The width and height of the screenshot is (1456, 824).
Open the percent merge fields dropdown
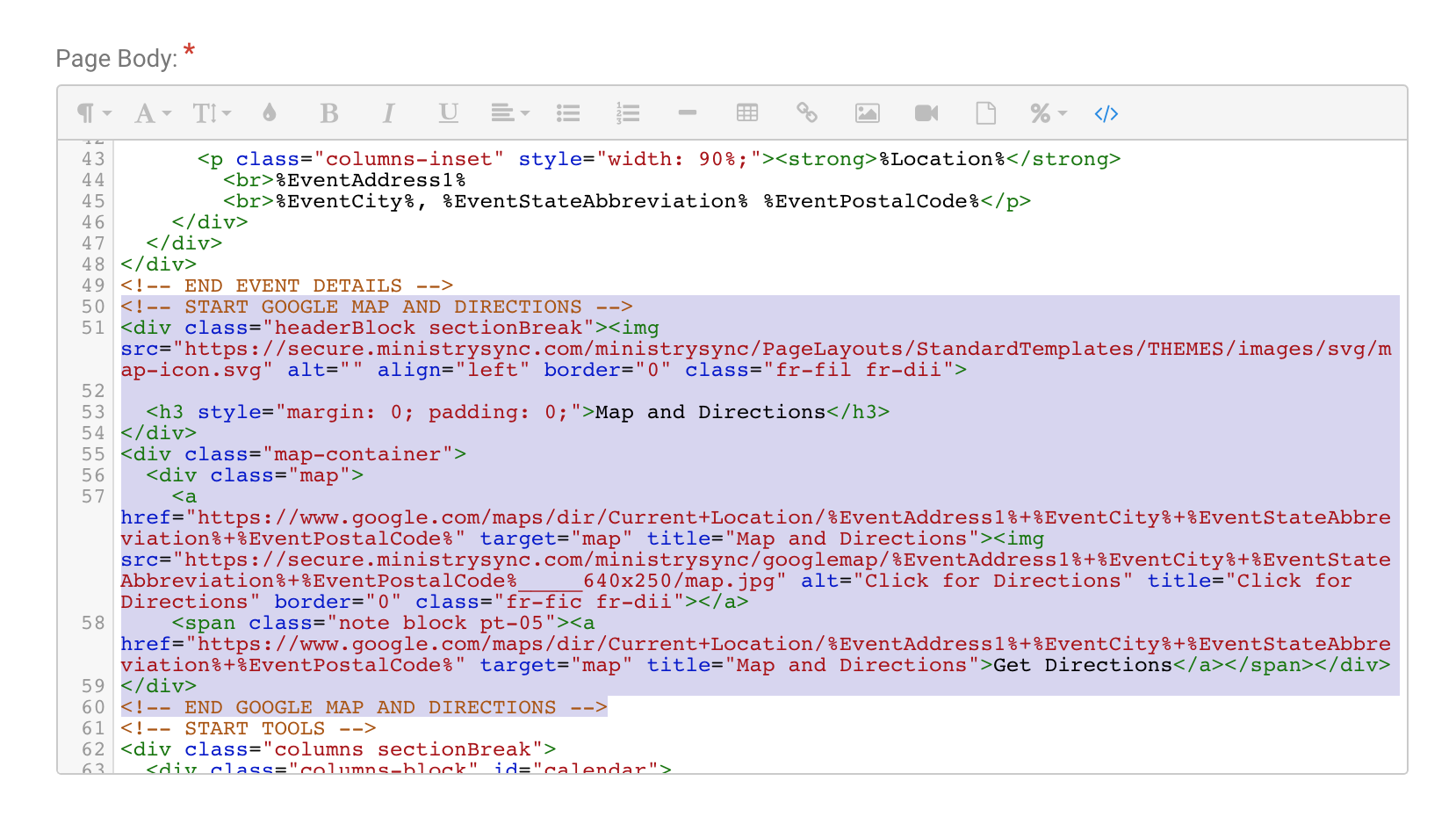click(1048, 113)
